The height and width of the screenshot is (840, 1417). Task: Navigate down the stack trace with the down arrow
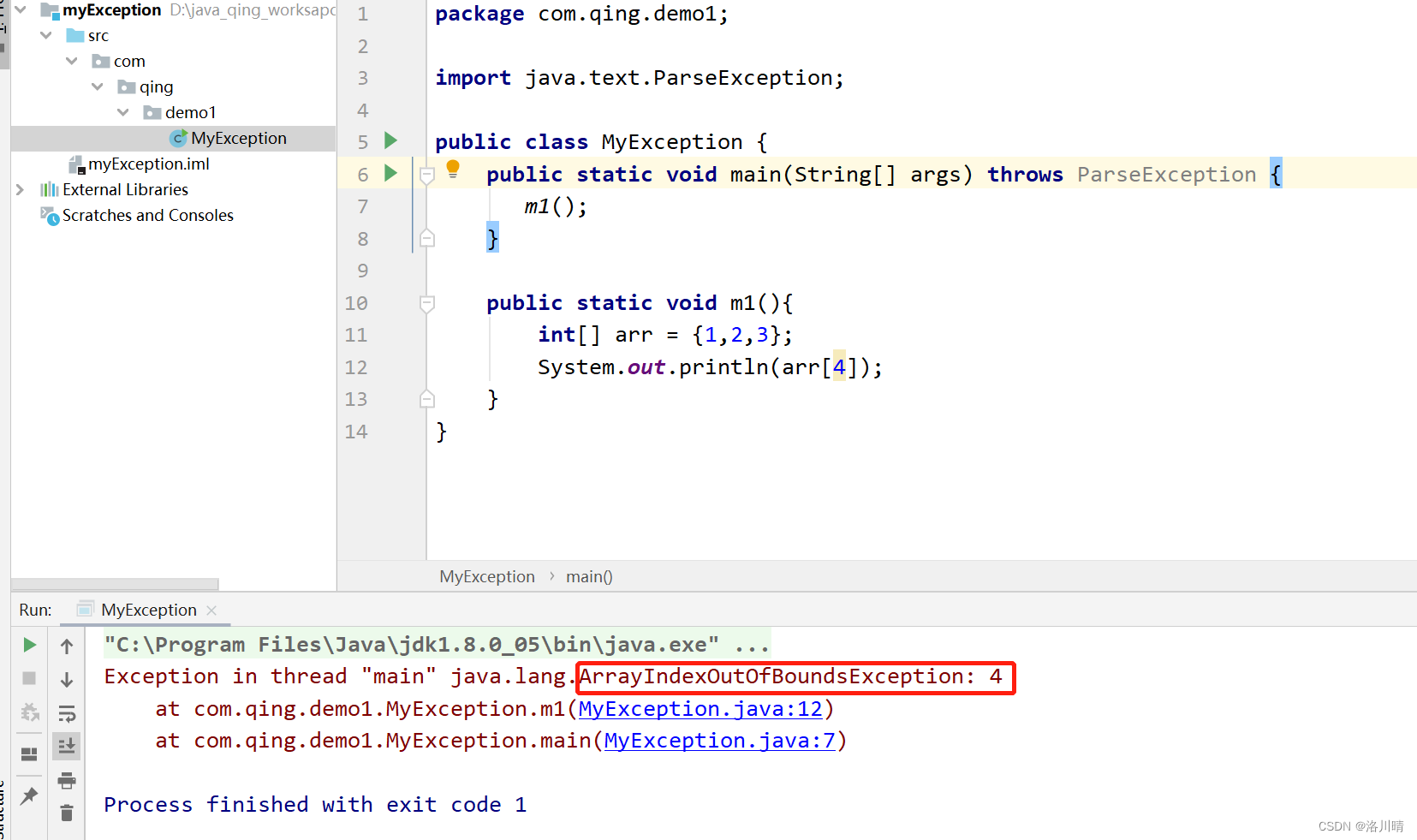click(x=67, y=679)
